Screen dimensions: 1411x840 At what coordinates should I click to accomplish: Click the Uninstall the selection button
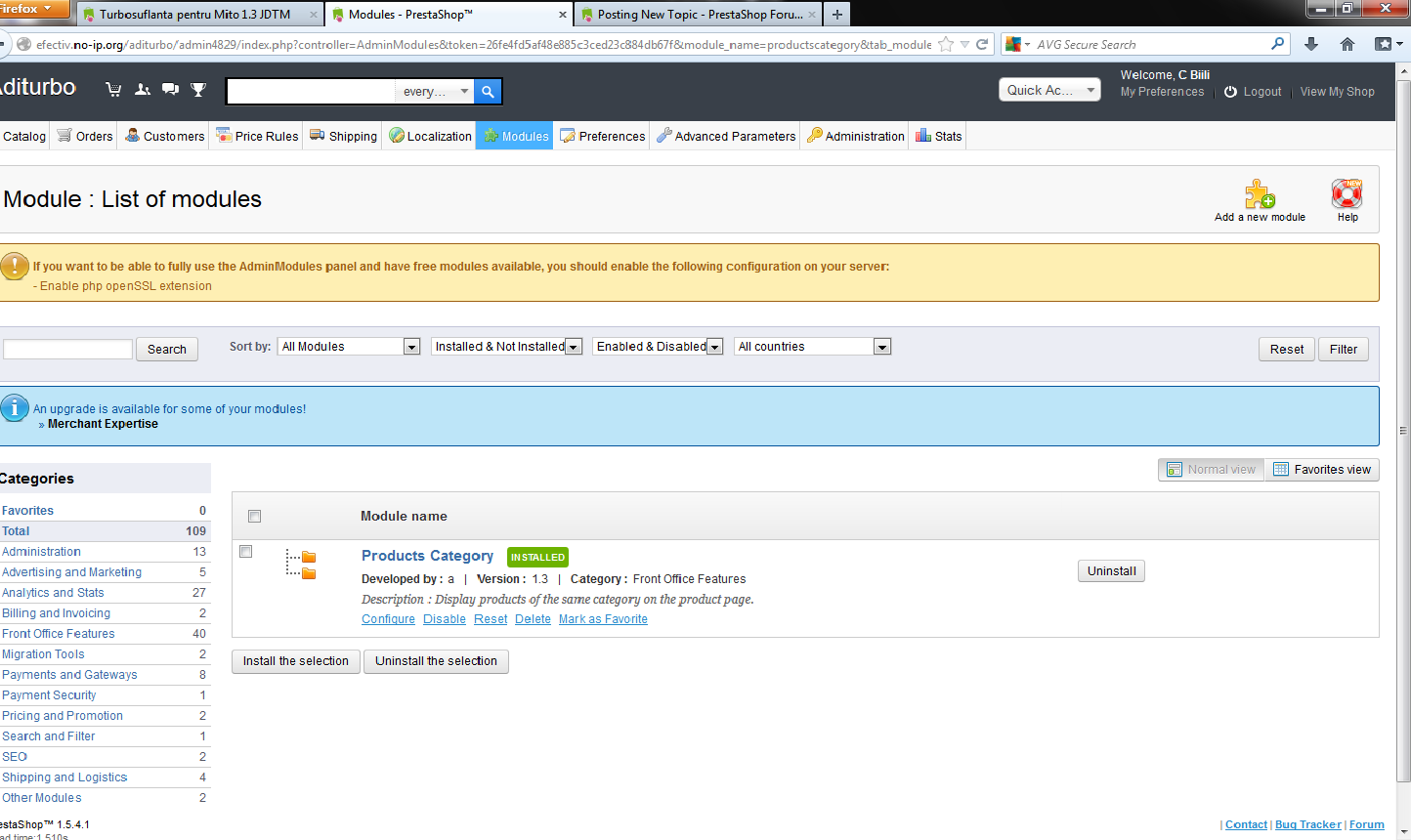point(436,661)
